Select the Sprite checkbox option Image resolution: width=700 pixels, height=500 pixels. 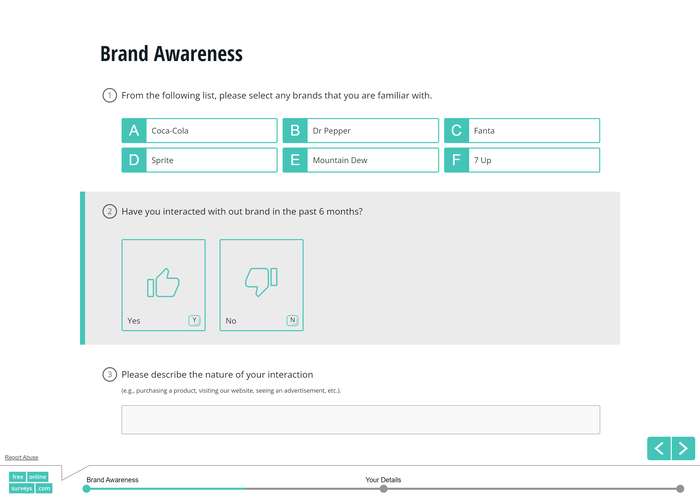[x=211, y=160]
